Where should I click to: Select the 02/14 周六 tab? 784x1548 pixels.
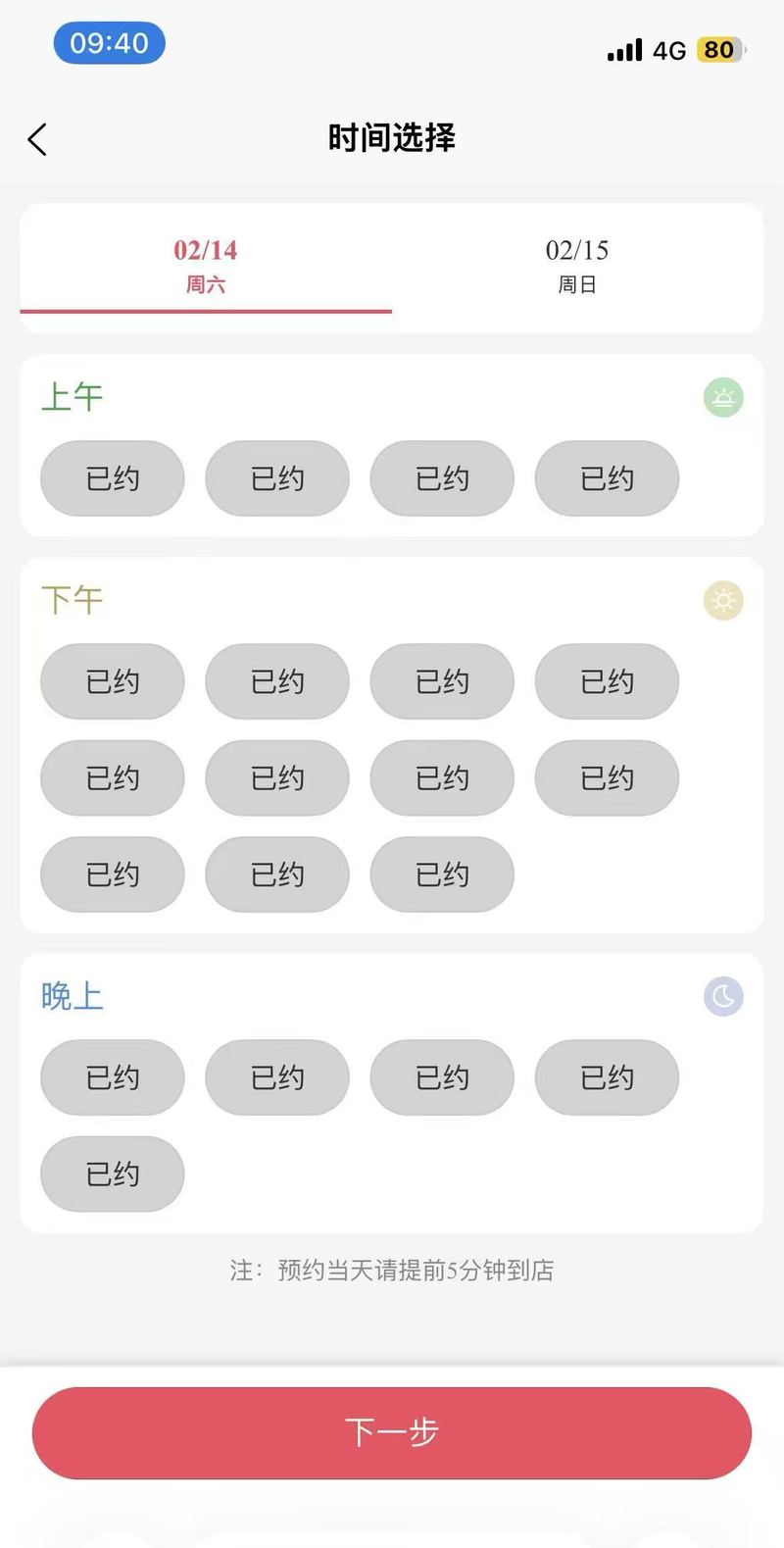point(206,267)
